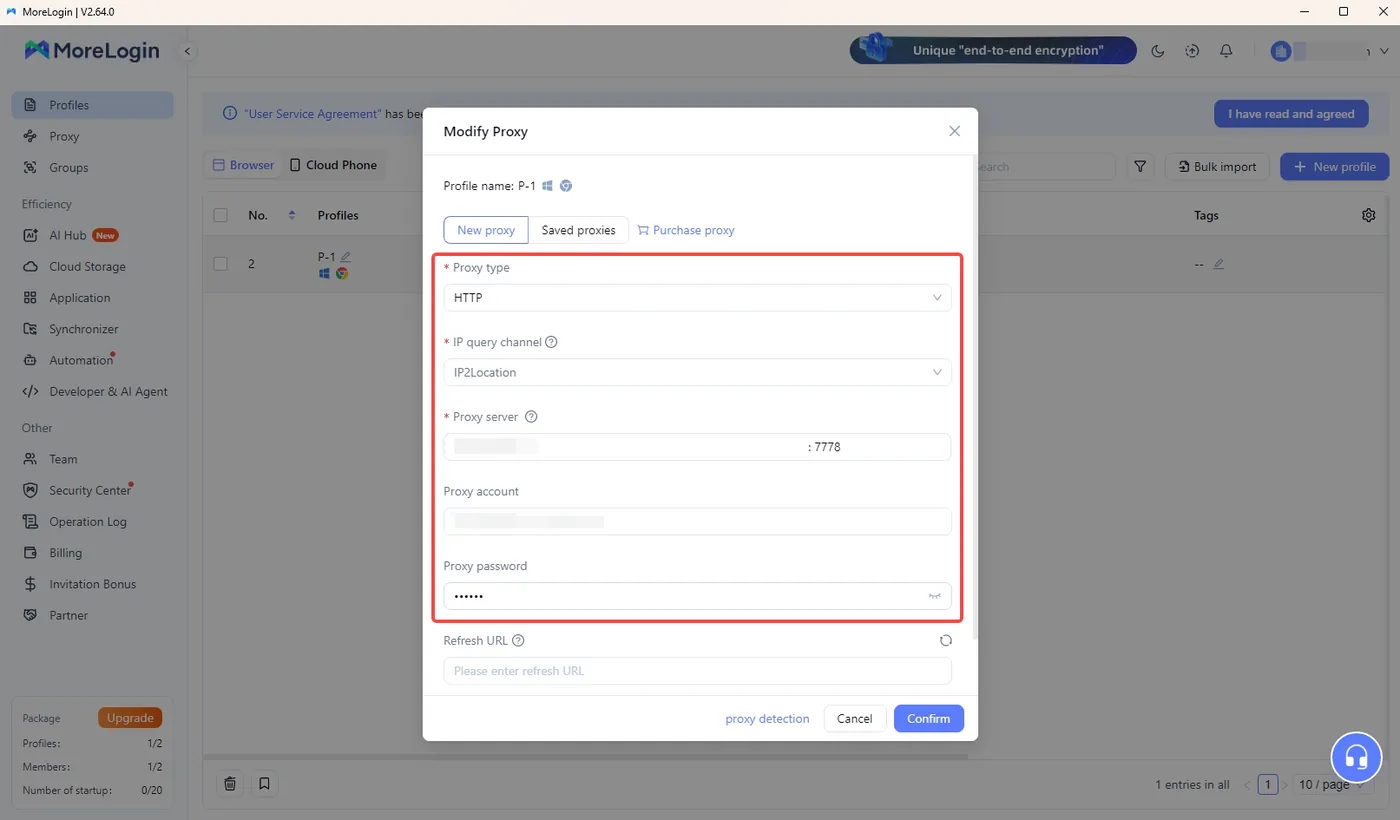The width and height of the screenshot is (1400, 820).
Task: Click the Refresh URL reload icon
Action: (946, 641)
